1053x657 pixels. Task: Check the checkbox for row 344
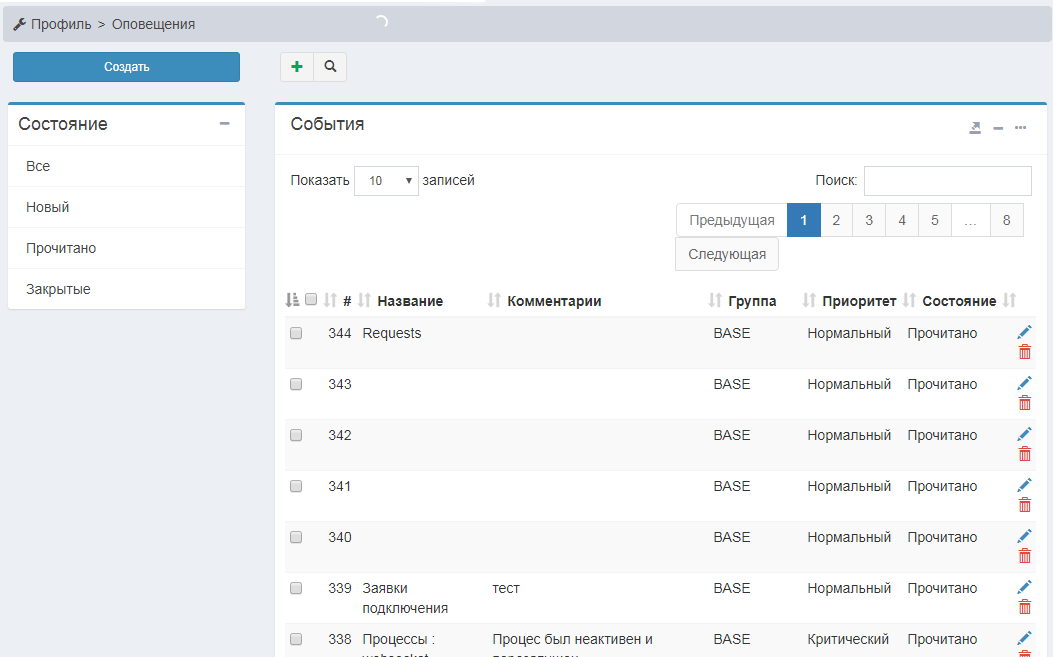(296, 334)
